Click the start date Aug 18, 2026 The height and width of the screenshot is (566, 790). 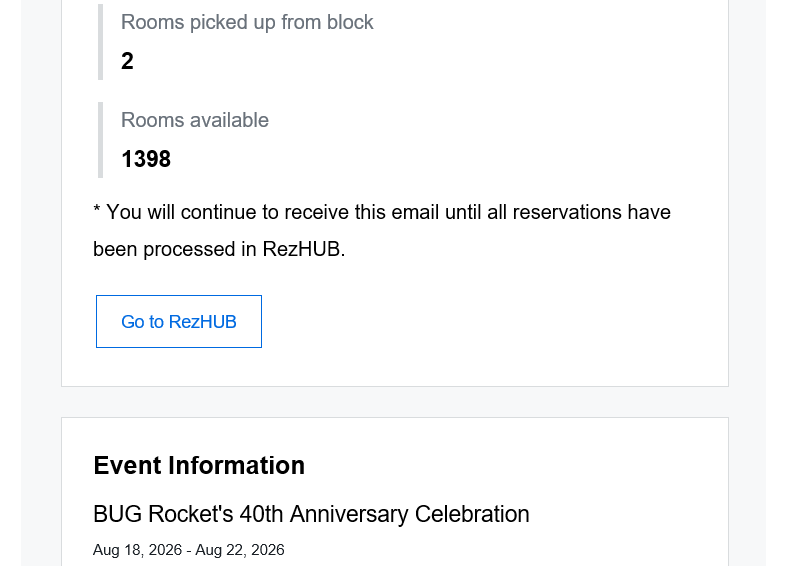137,550
